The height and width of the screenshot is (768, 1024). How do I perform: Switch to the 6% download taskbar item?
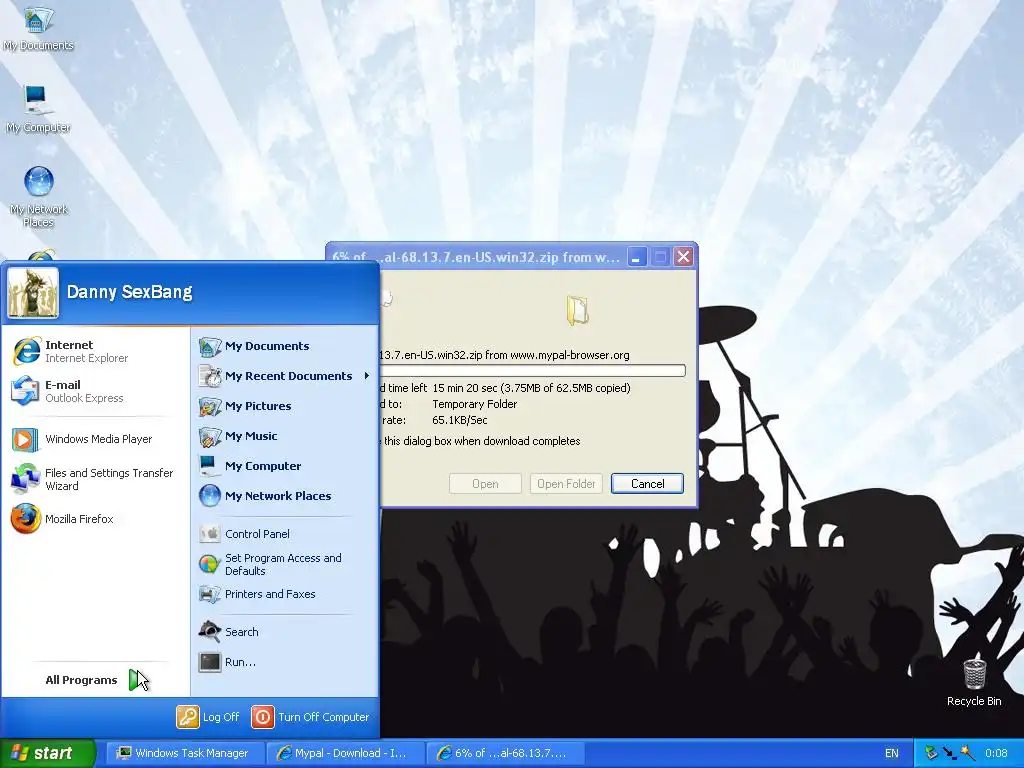[x=504, y=753]
